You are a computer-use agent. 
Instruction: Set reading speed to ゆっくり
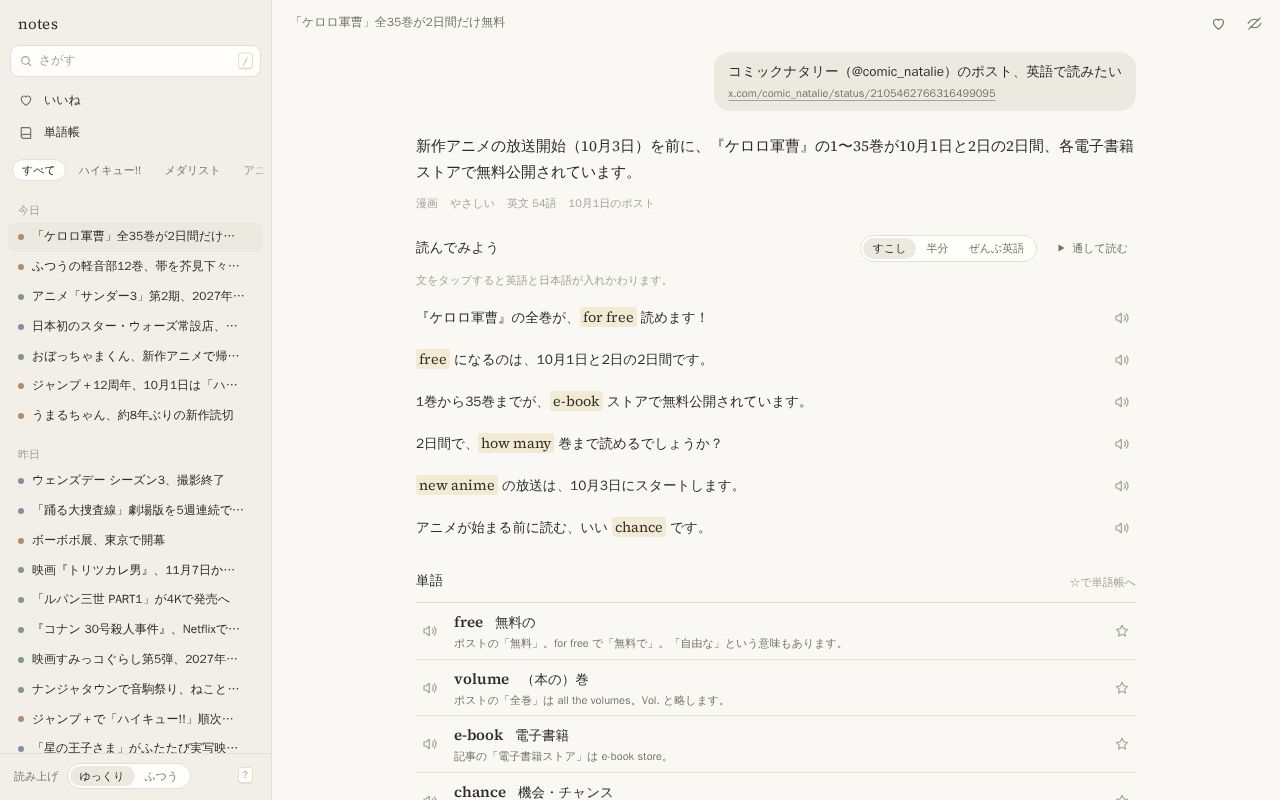(x=102, y=776)
